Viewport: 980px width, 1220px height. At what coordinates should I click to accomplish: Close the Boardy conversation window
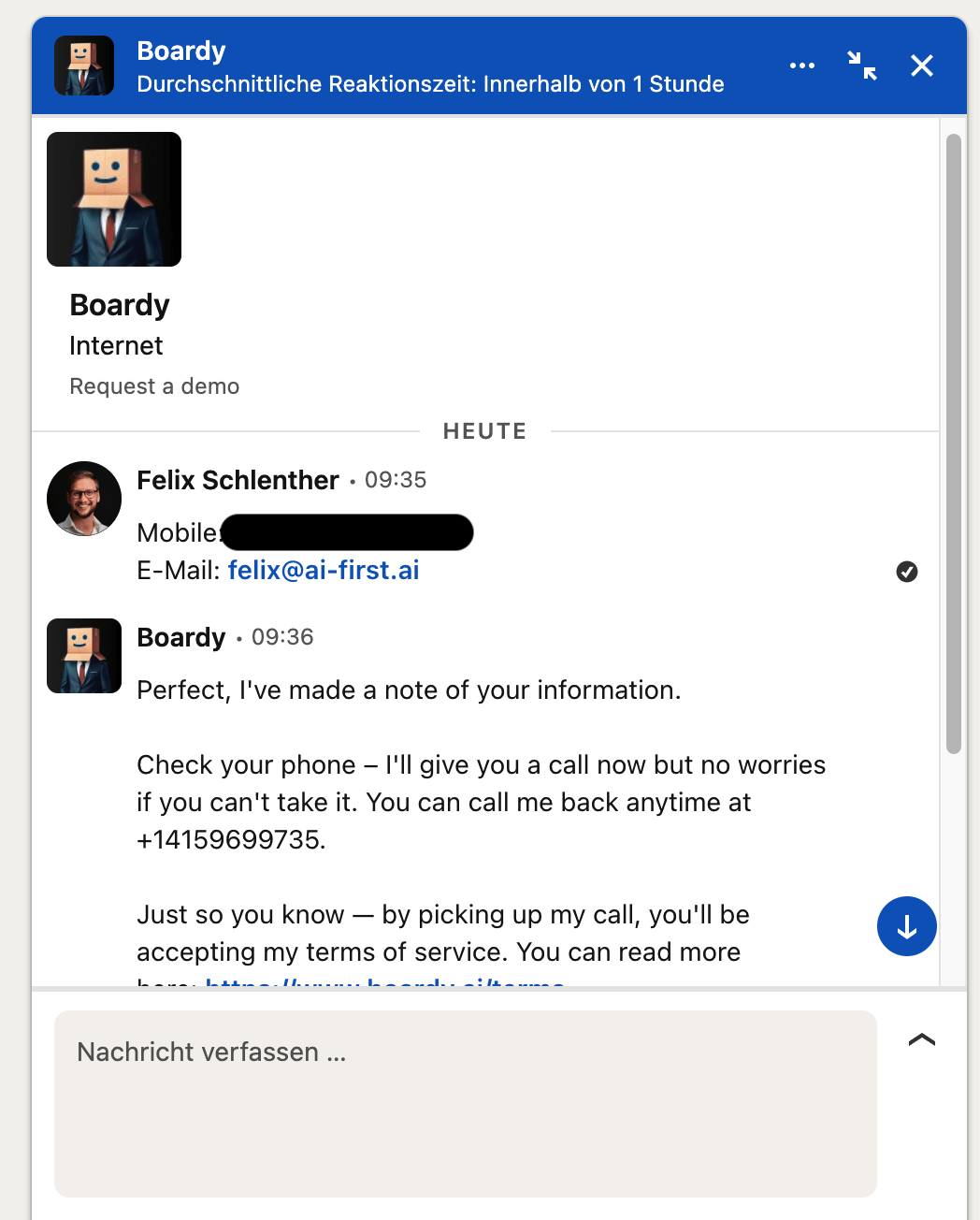(x=922, y=65)
